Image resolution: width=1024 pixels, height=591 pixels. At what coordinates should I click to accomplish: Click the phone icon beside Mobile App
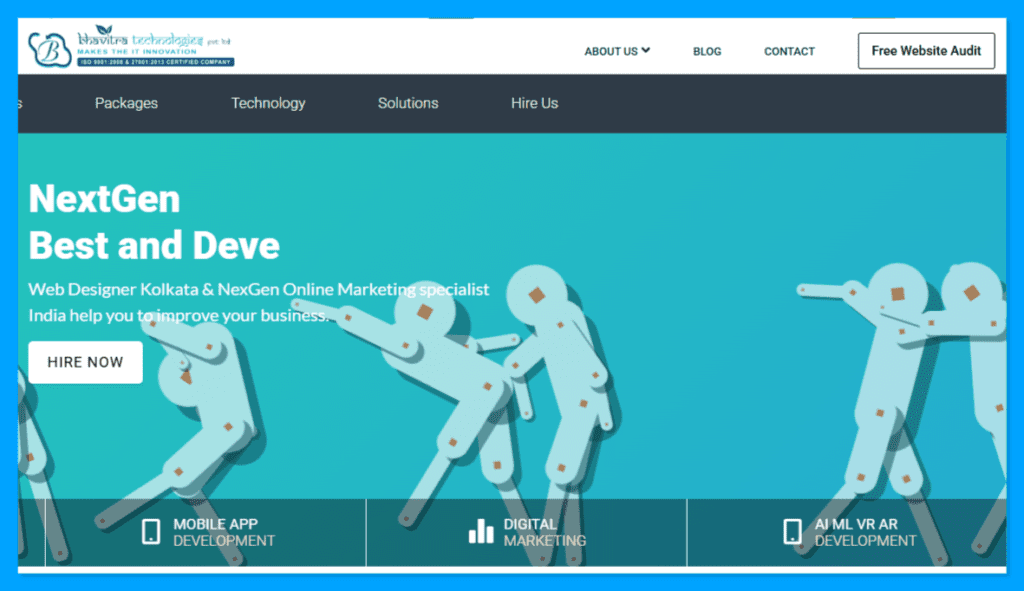(x=151, y=532)
